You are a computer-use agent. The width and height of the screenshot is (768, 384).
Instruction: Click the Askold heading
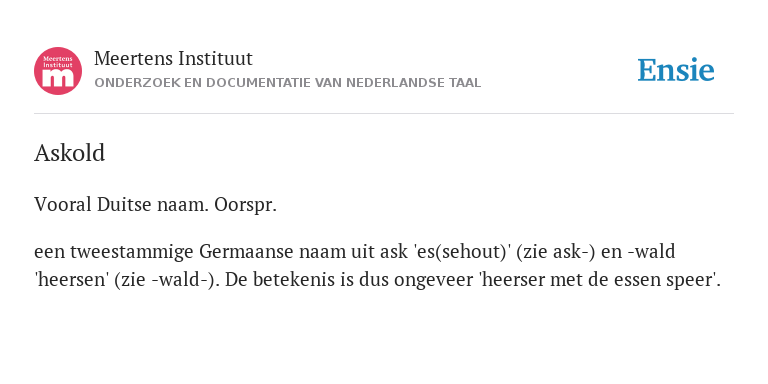click(70, 153)
